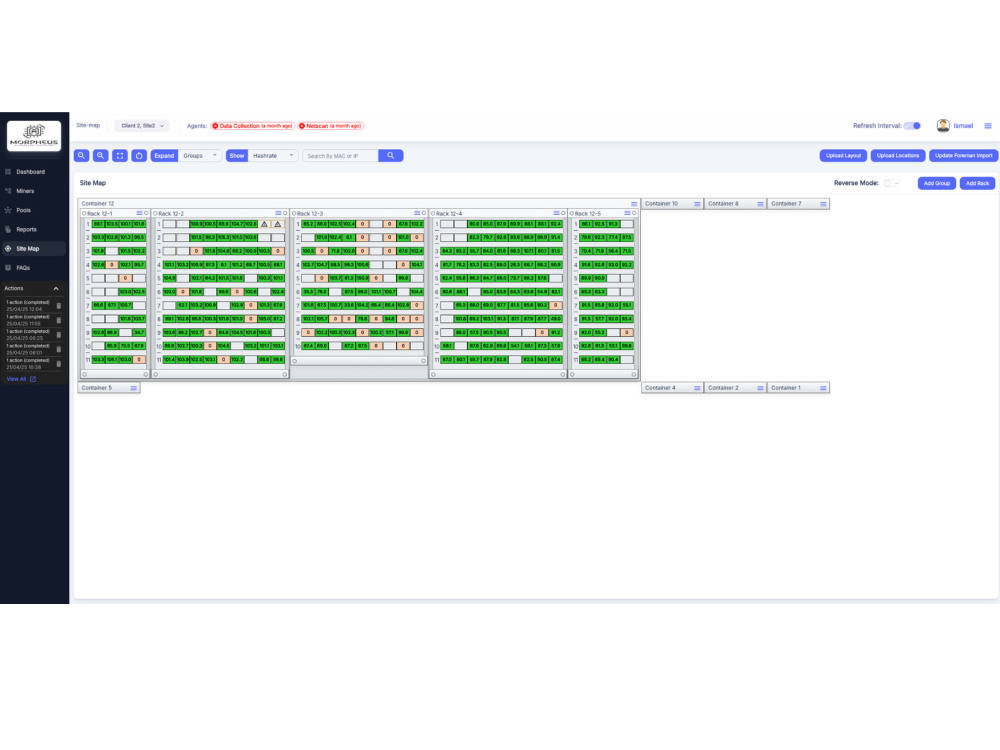Open the Container 10 menu icon
The height and width of the screenshot is (750, 1000).
click(697, 204)
